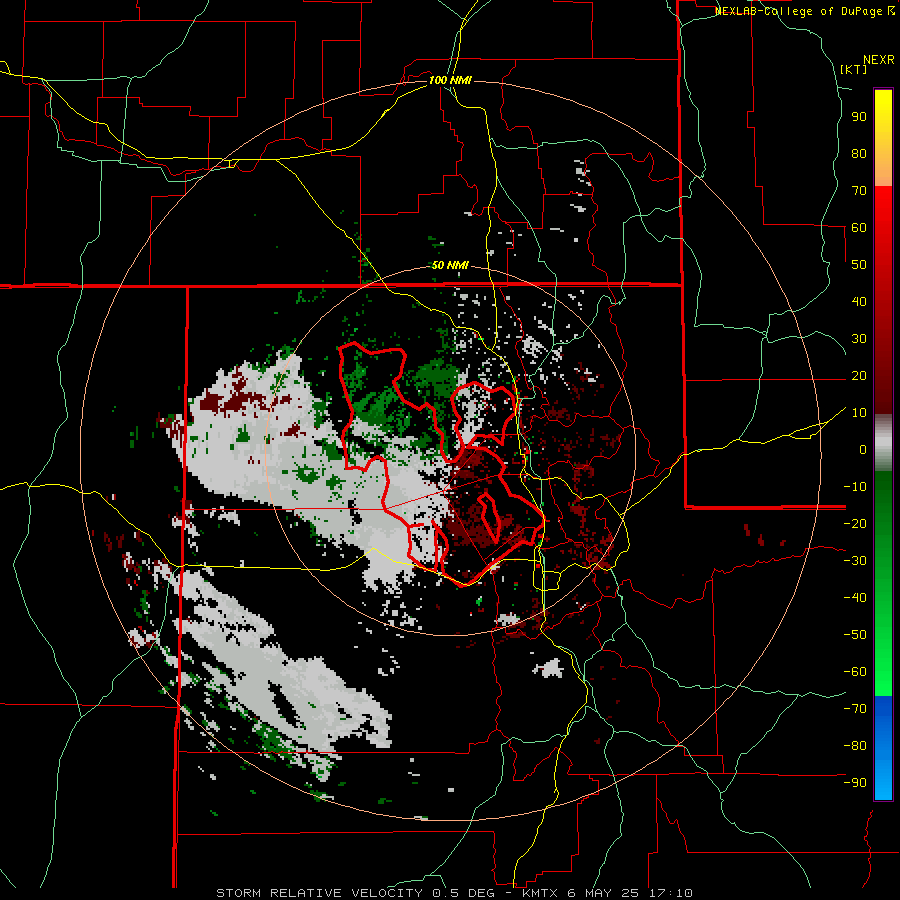Click the blue bottom segment of color bar

pos(883,748)
